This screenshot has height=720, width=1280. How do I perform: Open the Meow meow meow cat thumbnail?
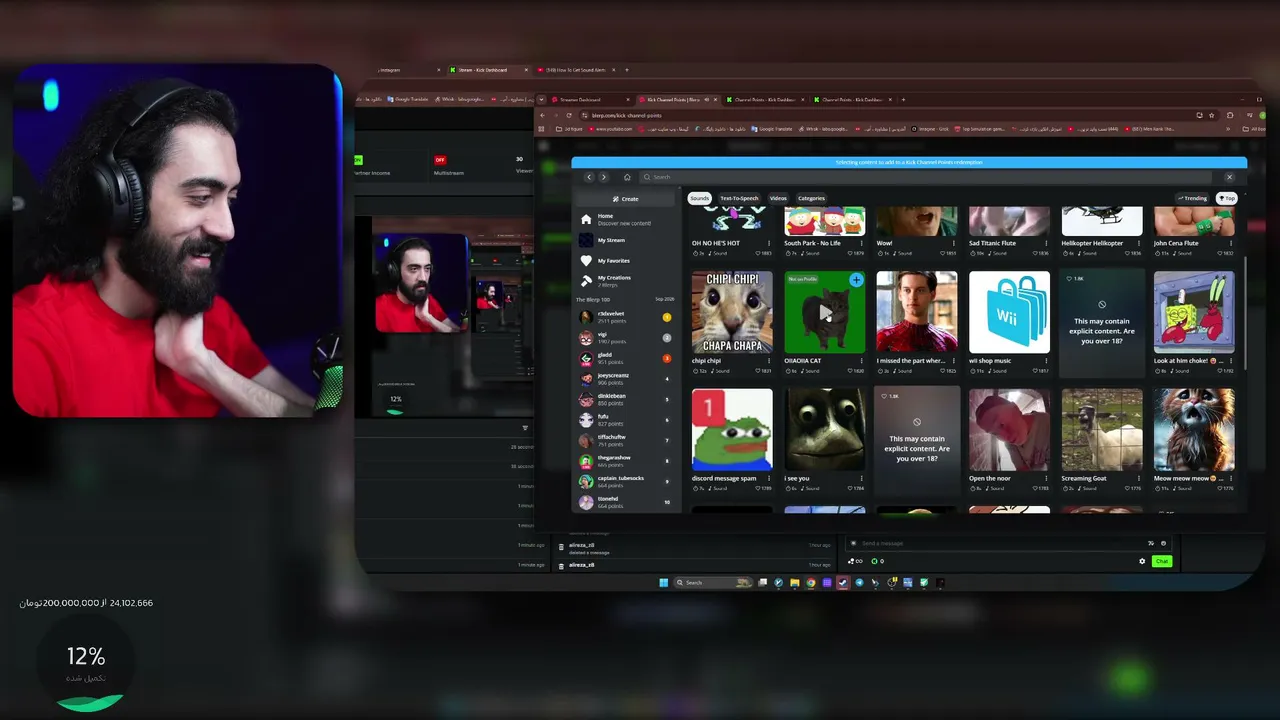[x=1194, y=430]
